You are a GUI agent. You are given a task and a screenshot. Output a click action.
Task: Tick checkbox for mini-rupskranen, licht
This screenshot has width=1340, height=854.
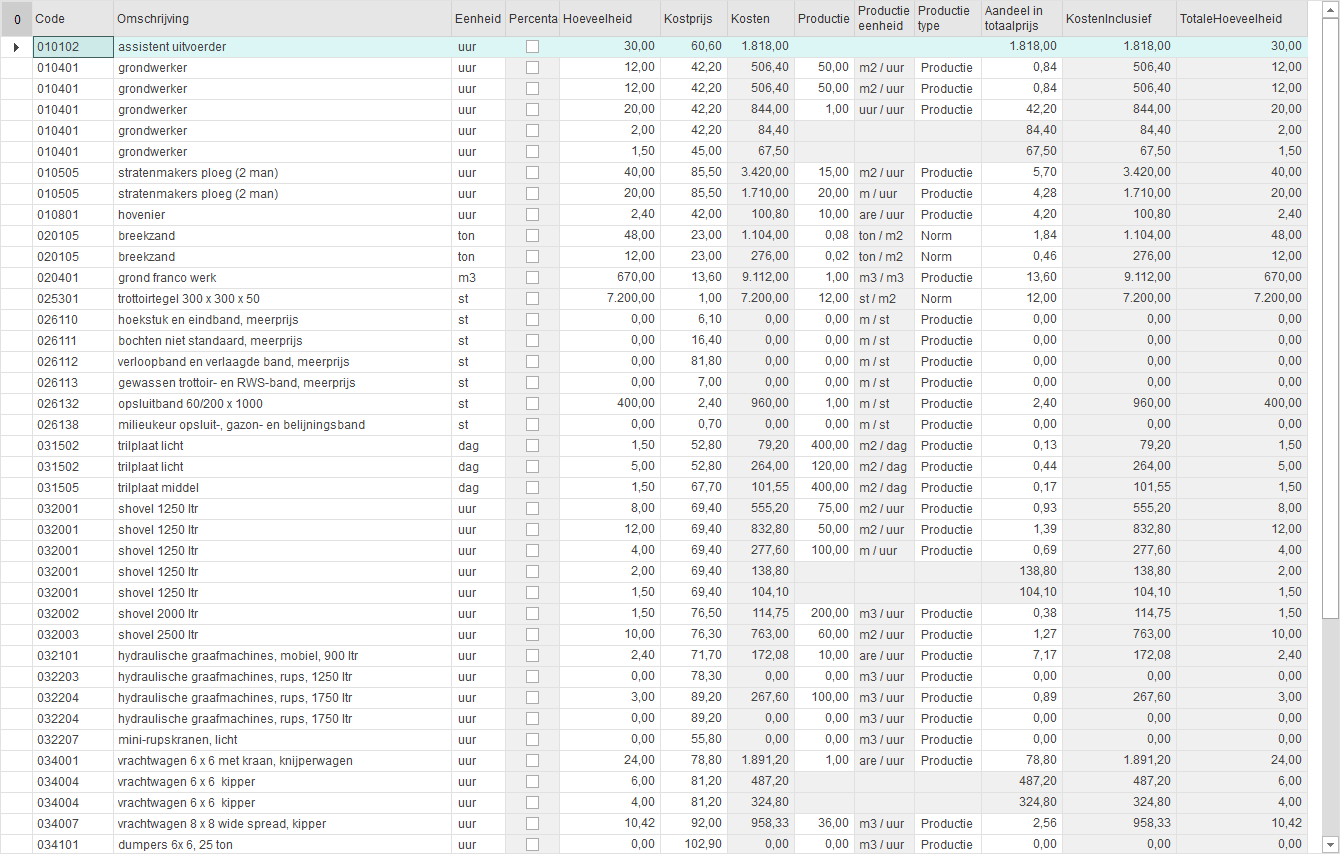pyautogui.click(x=532, y=740)
